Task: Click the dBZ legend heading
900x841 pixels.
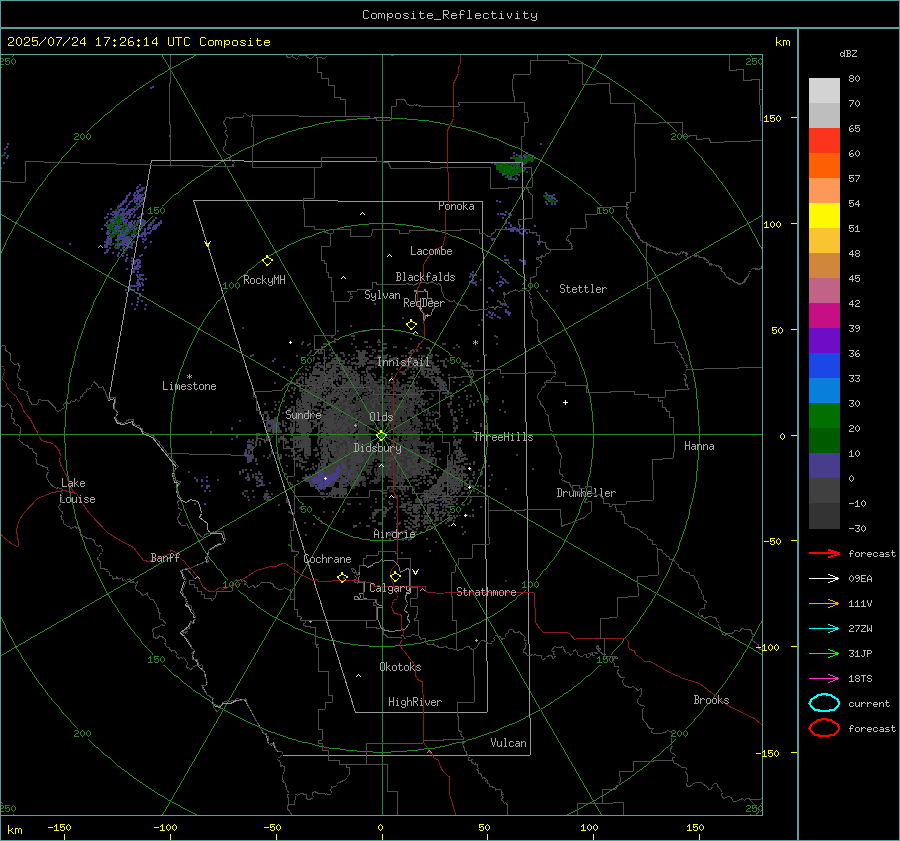Action: 848,54
